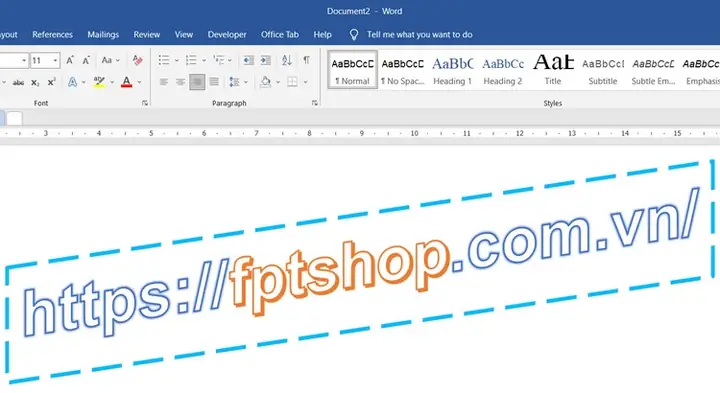
Task: Open the Change Case dropdown arrow
Action: (118, 60)
